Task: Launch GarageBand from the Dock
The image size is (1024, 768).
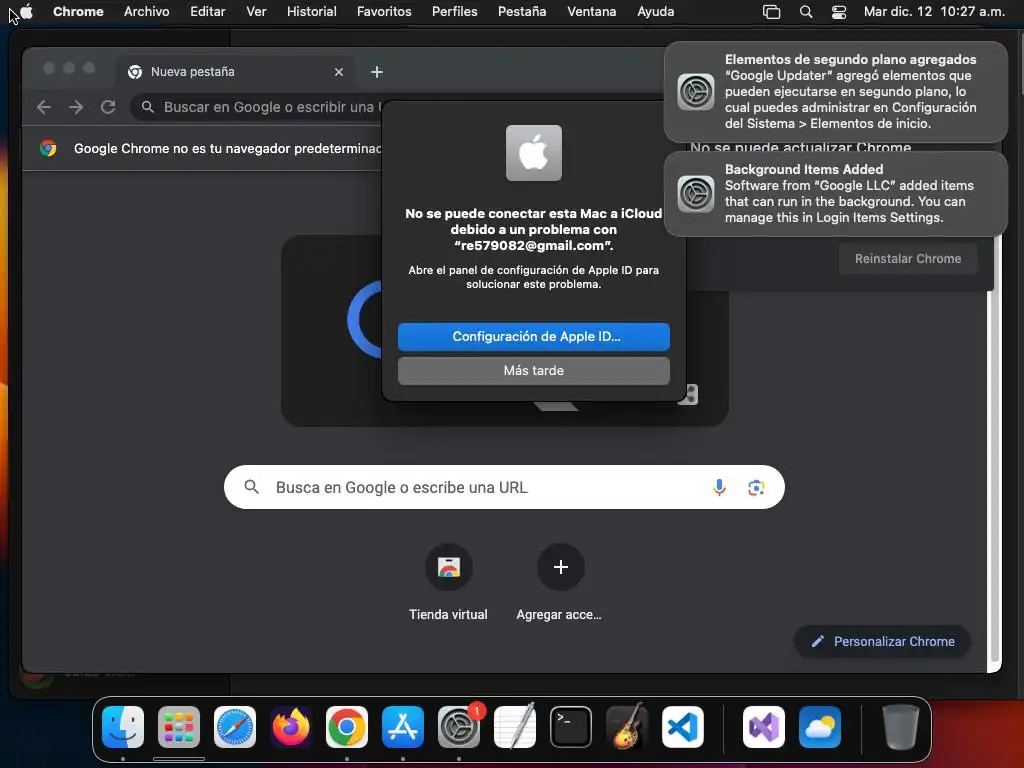Action: coord(627,727)
